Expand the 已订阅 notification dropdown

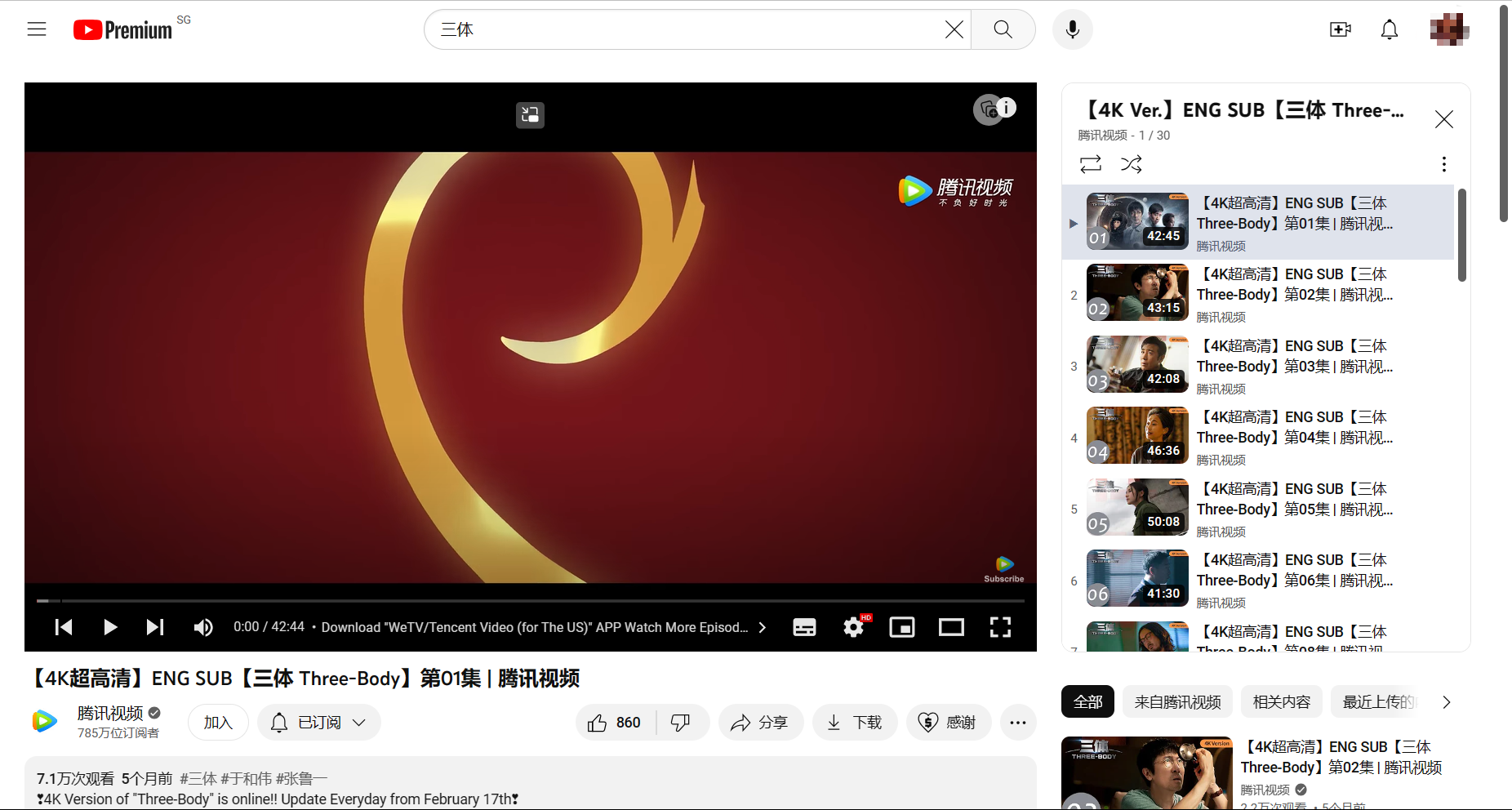tap(319, 723)
